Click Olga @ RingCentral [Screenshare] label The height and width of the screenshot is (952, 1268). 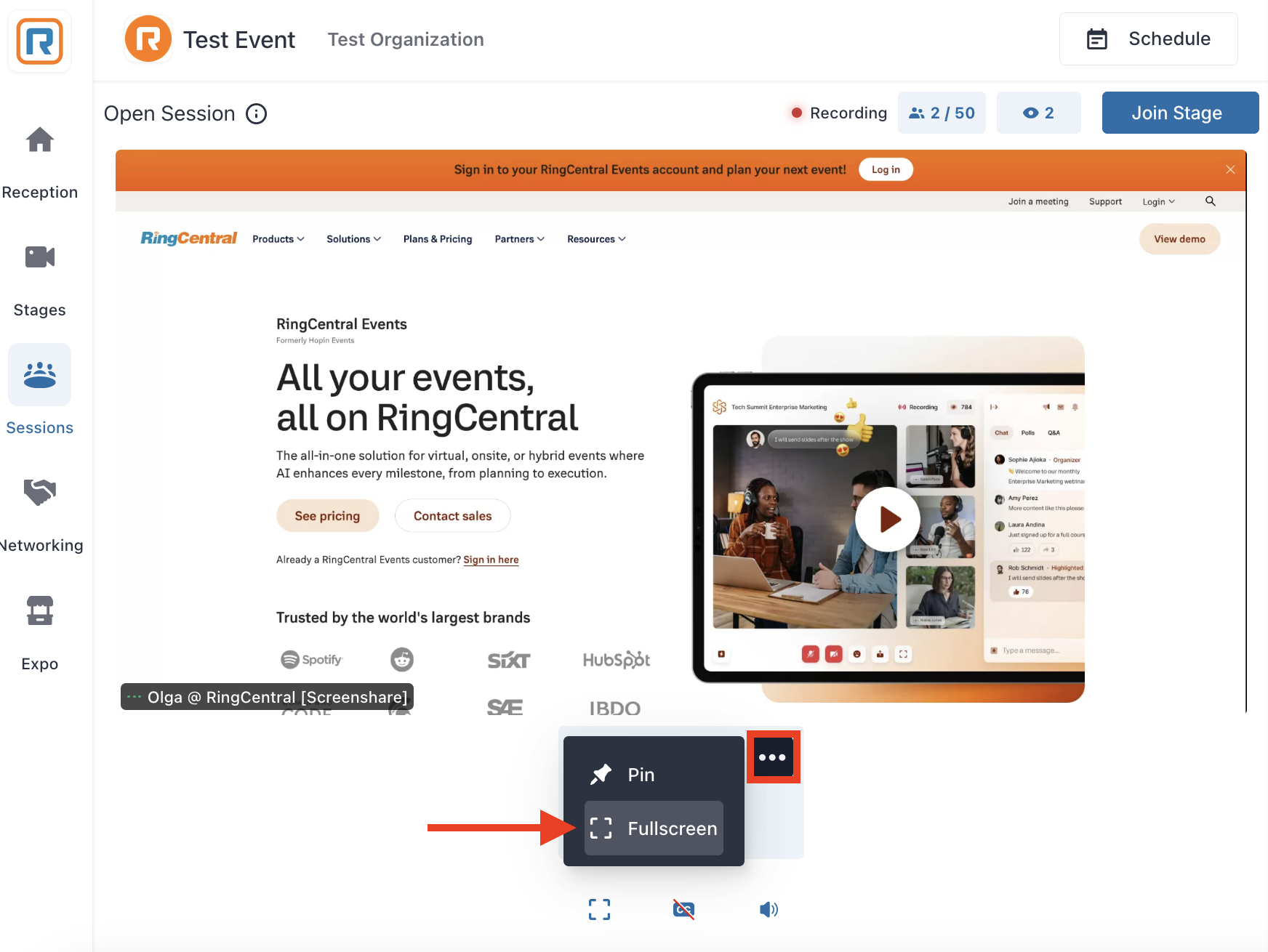[267, 697]
